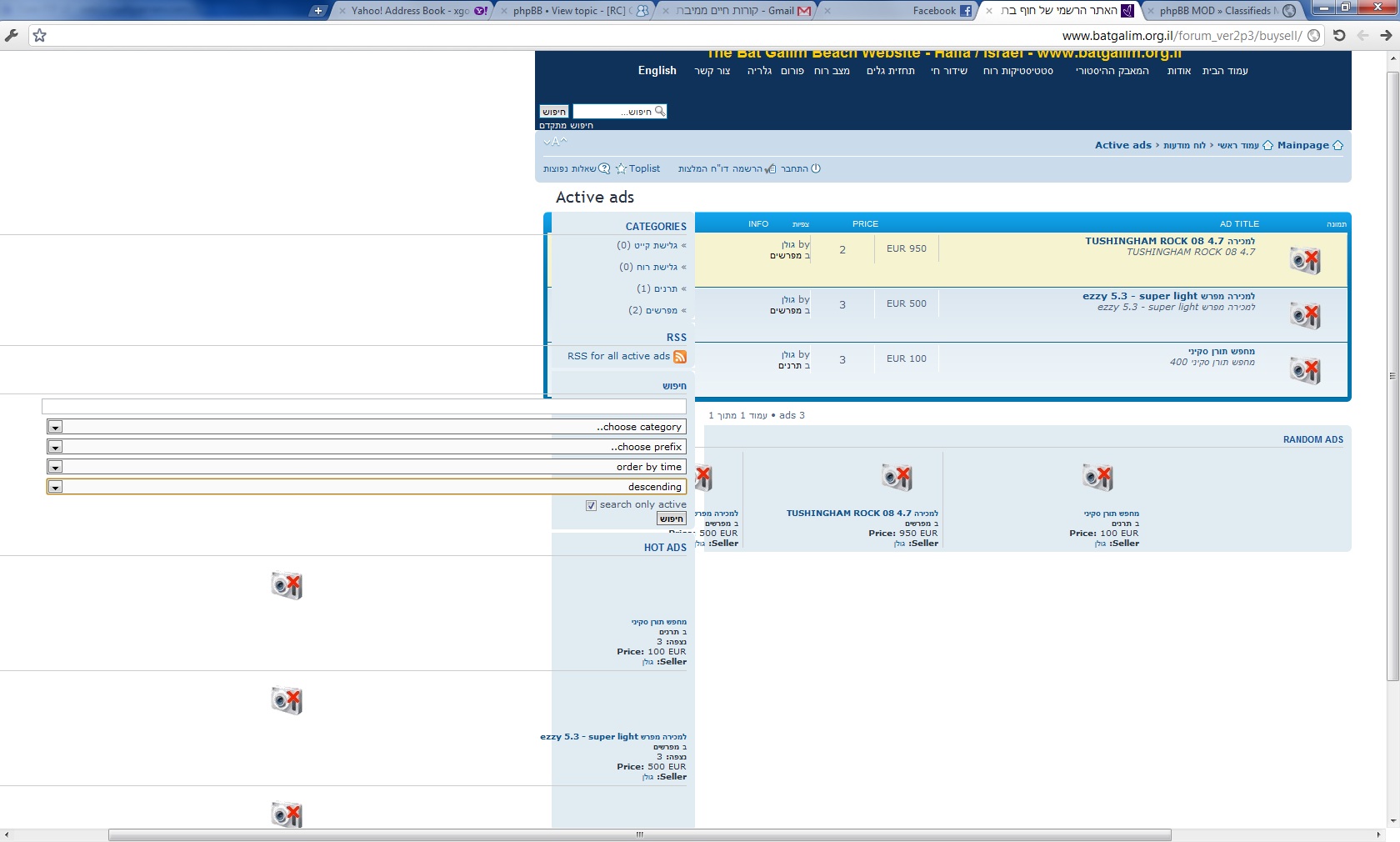Click the browser address bar URL
1400x842 pixels.
click(x=1182, y=36)
